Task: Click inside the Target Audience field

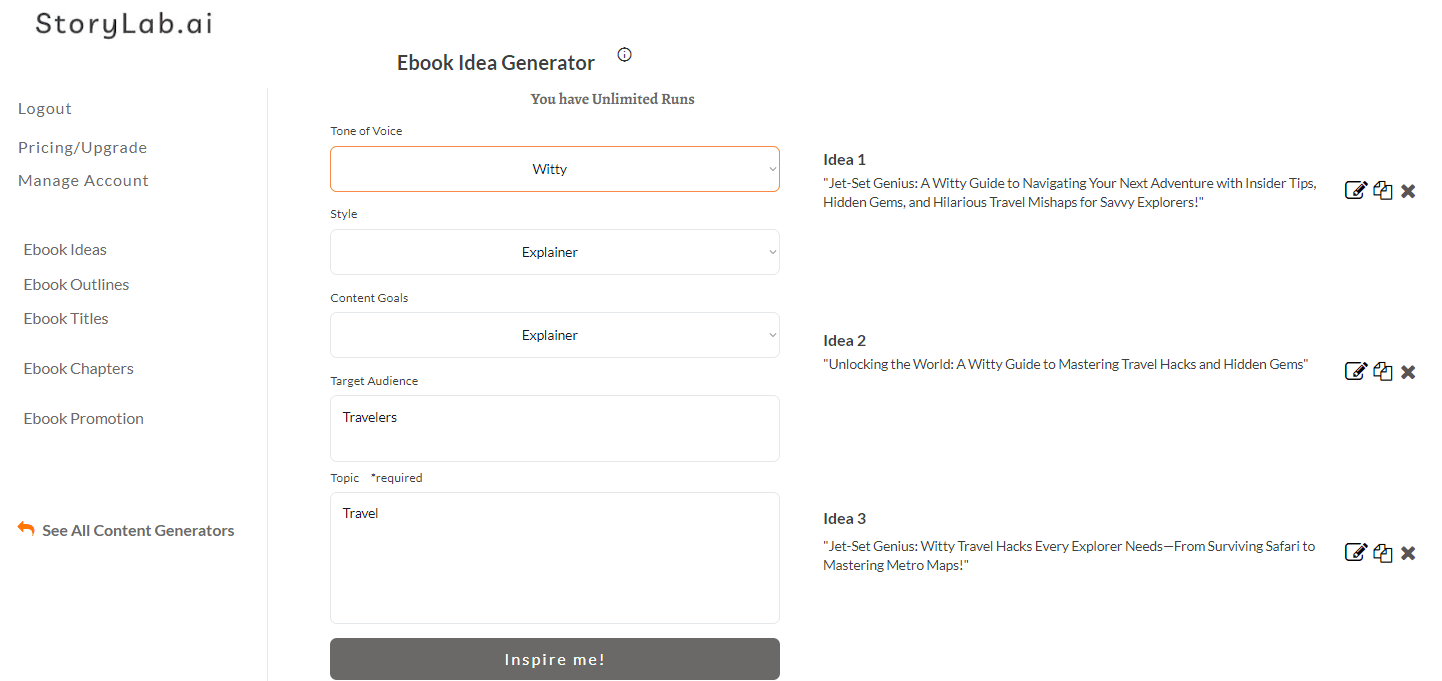Action: pos(555,428)
